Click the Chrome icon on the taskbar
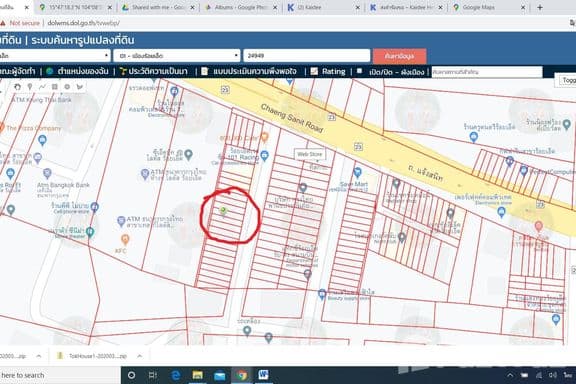The width and height of the screenshot is (576, 384). [242, 375]
